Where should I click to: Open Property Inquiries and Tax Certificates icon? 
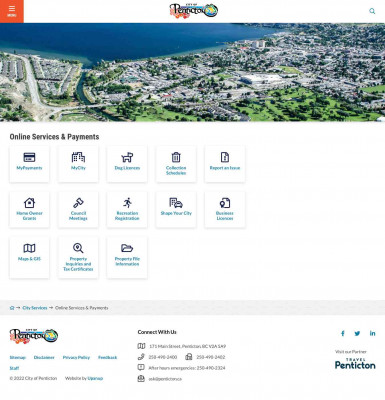point(78,248)
